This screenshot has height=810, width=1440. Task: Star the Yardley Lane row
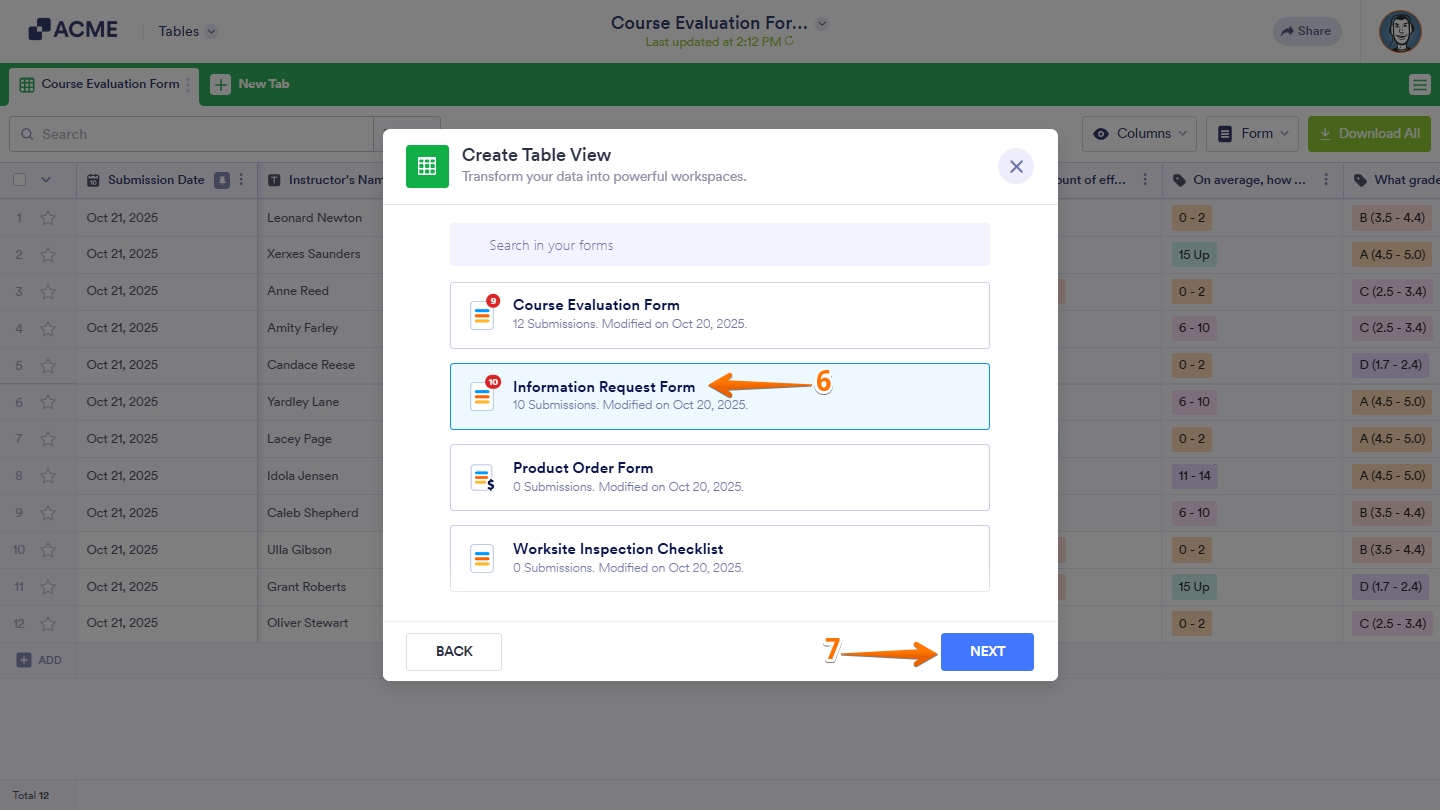pyautogui.click(x=47, y=402)
